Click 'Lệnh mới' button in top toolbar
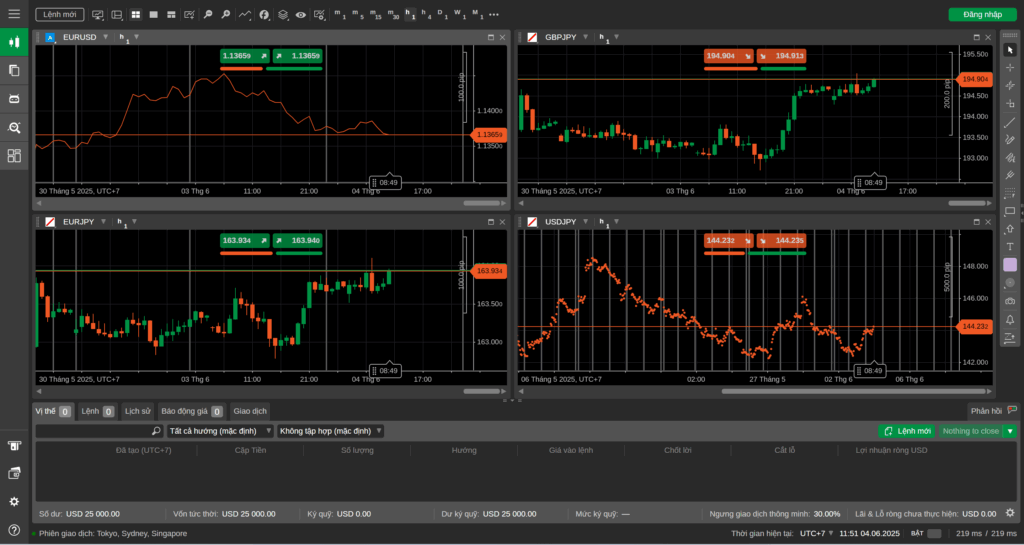Image resolution: width=1024 pixels, height=545 pixels. (59, 14)
